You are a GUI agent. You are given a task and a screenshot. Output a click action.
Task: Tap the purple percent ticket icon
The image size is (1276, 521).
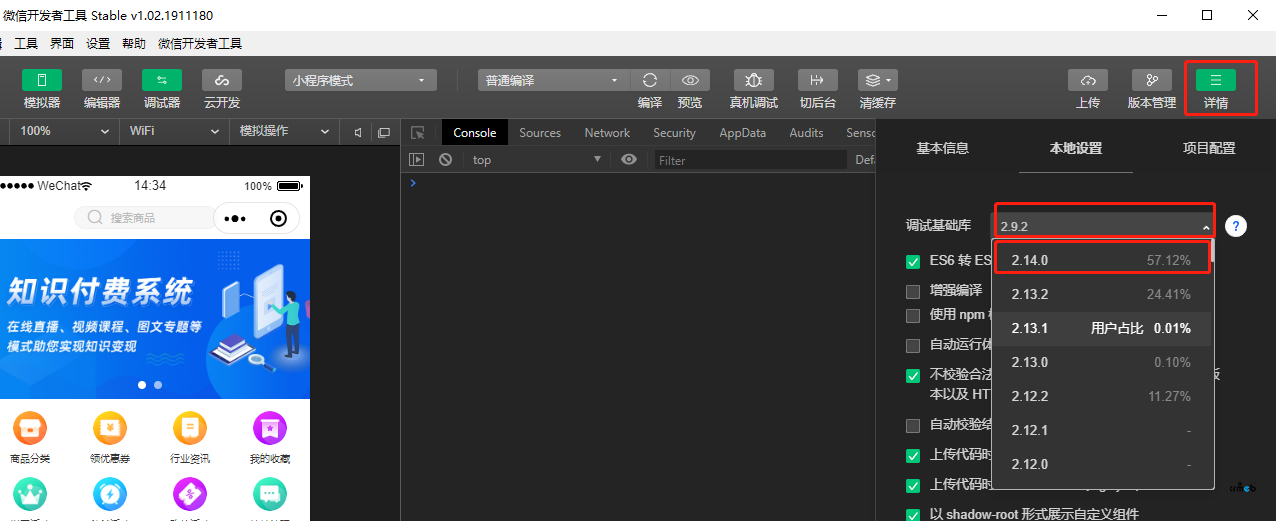190,495
